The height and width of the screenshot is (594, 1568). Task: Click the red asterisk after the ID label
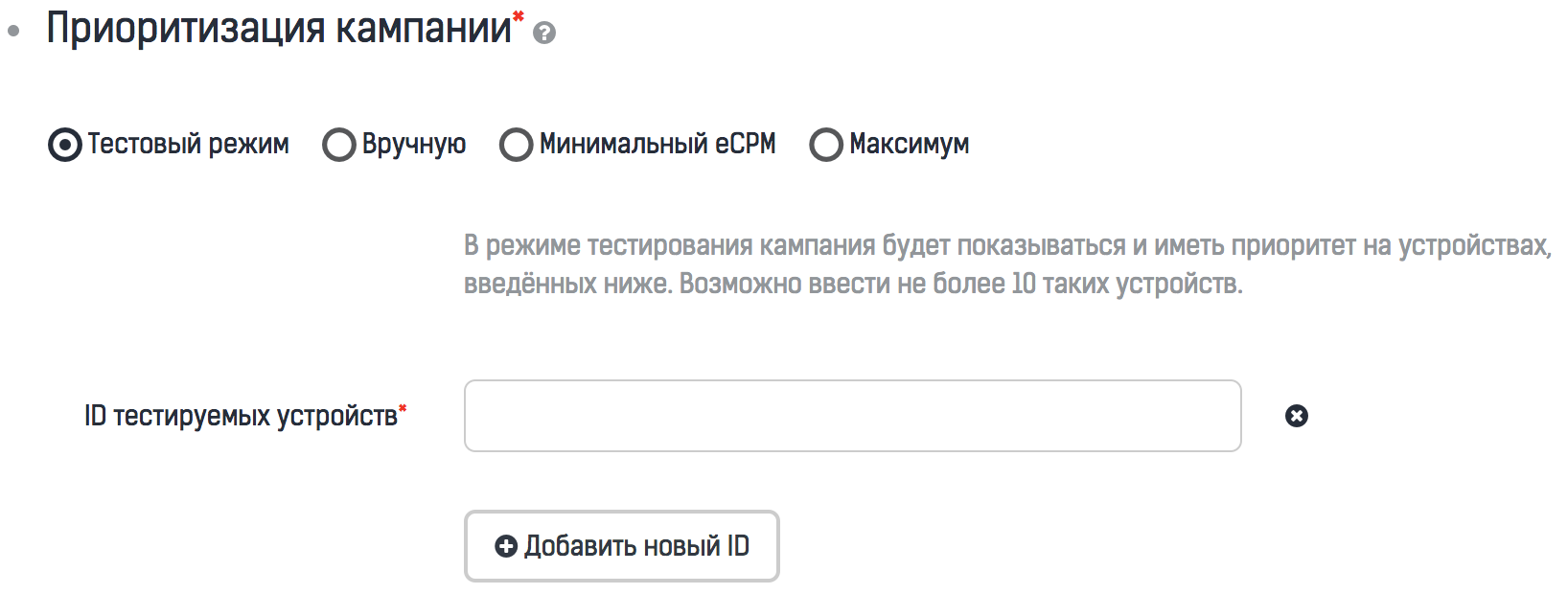(403, 409)
